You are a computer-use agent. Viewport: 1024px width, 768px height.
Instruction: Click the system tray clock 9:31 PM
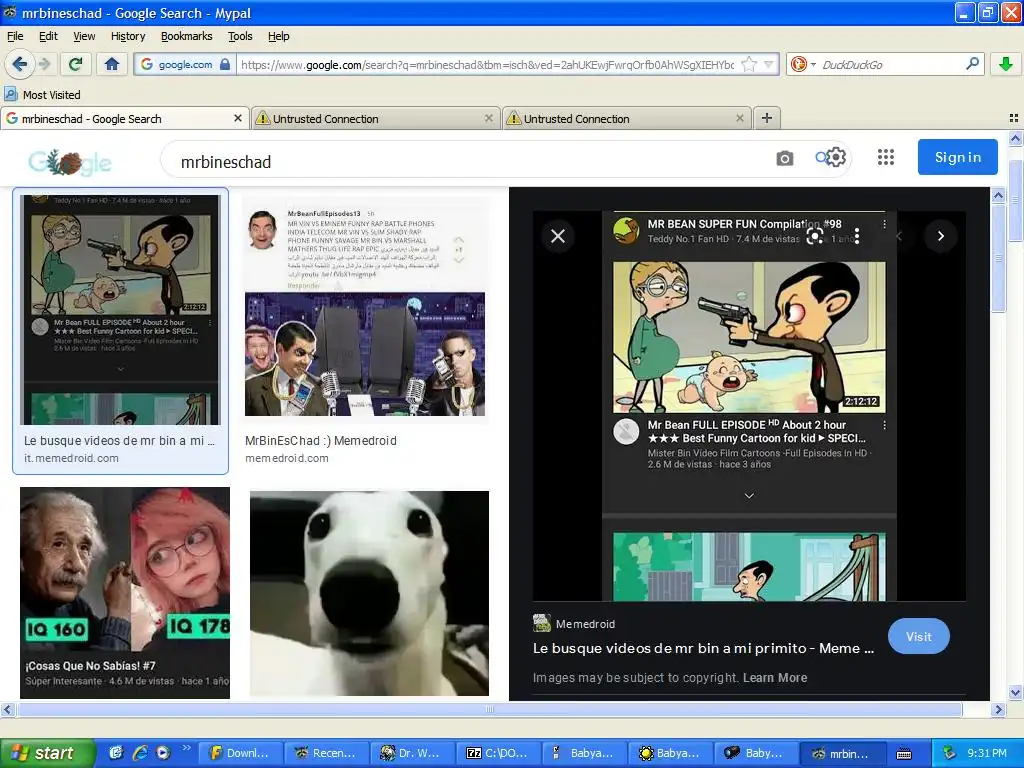[x=987, y=753]
